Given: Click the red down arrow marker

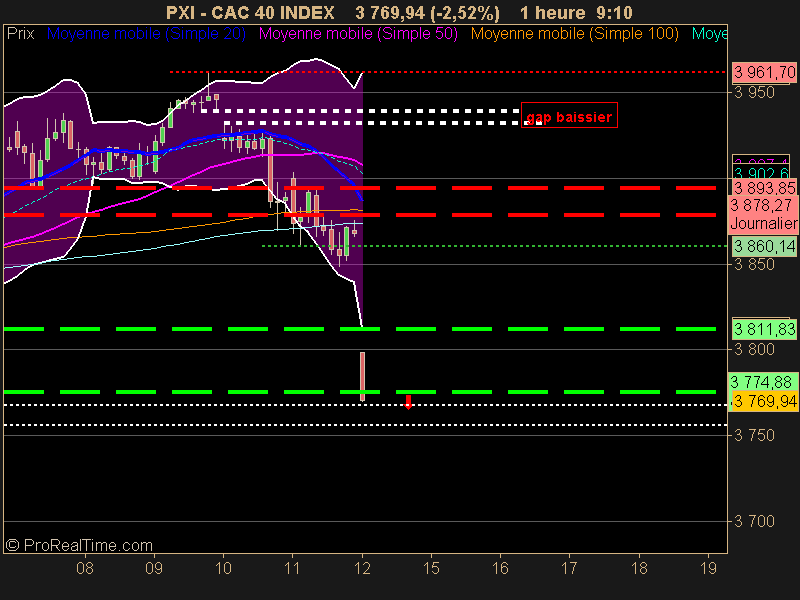Looking at the screenshot, I should click(x=408, y=402).
